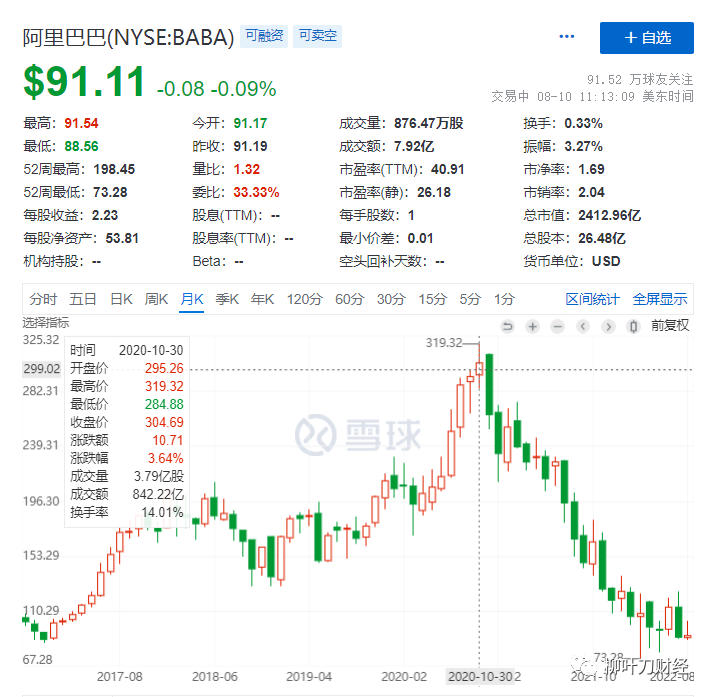Add BABA to watchlist with 自选 button

[x=647, y=38]
